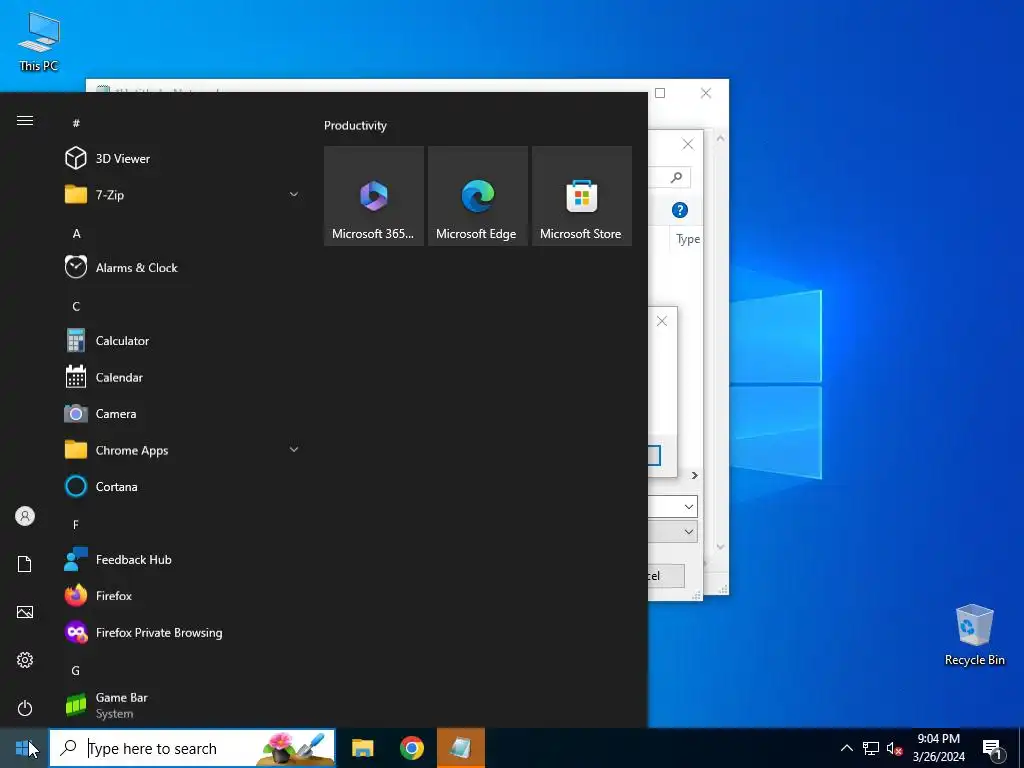Open the clock showing 9:04 PM
1024x768 pixels.
938,748
